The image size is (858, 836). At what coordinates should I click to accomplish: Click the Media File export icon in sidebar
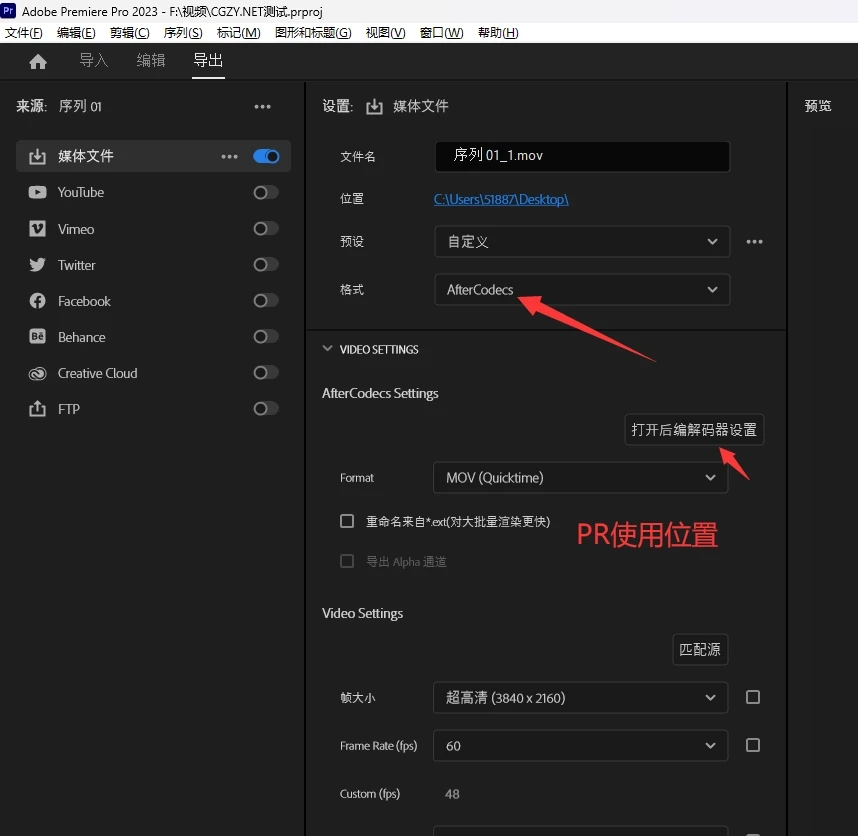click(x=37, y=156)
